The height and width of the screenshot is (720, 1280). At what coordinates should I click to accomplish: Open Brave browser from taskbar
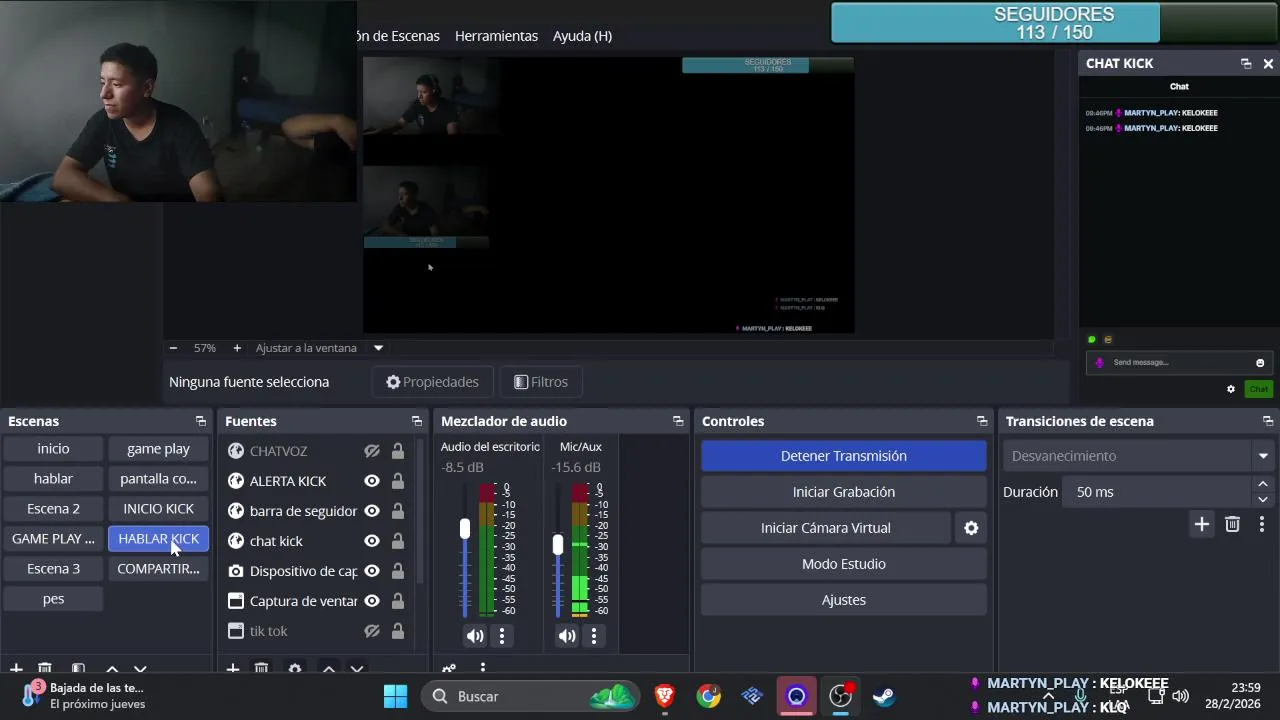click(x=665, y=696)
